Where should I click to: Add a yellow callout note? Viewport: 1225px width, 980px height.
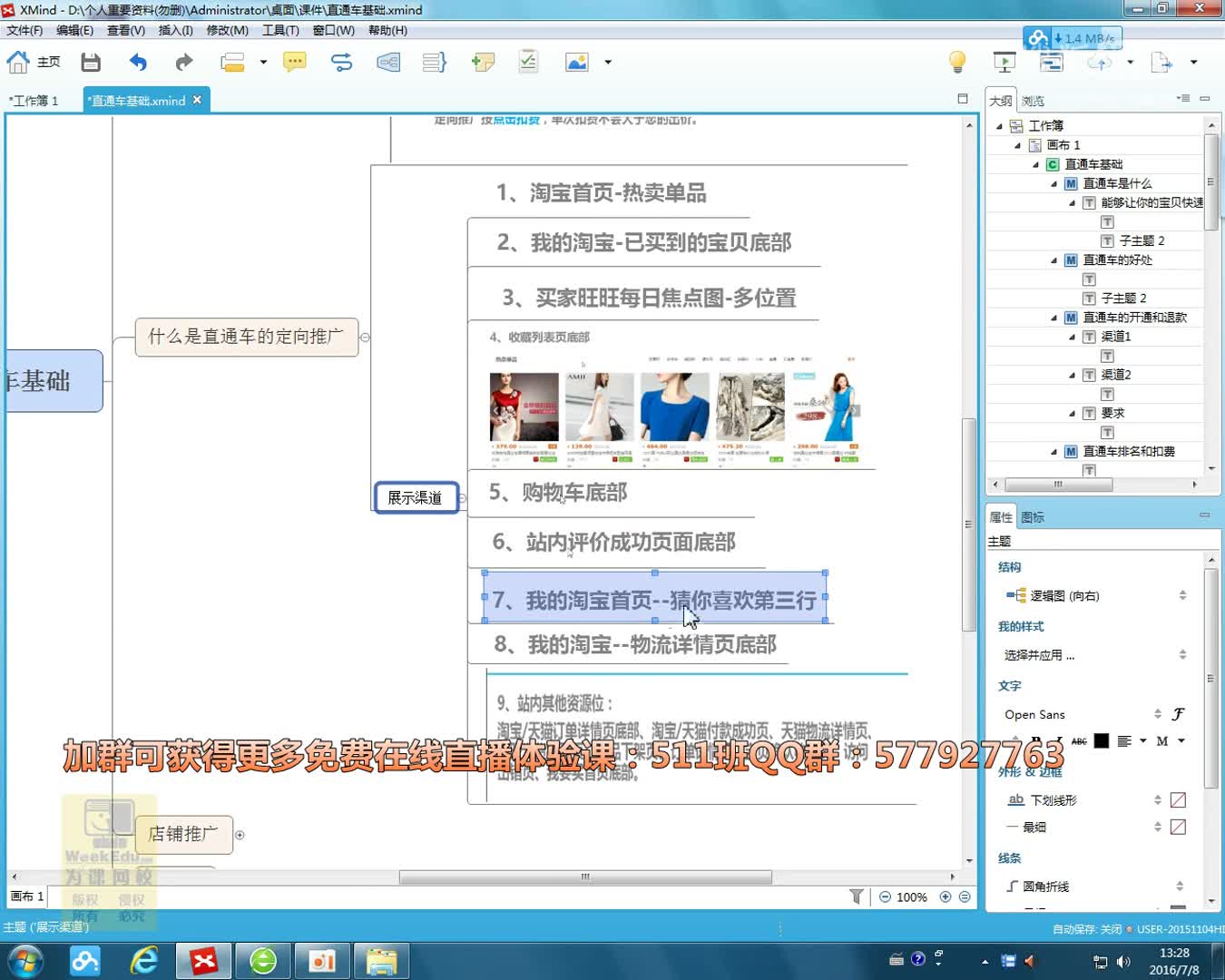coord(295,62)
